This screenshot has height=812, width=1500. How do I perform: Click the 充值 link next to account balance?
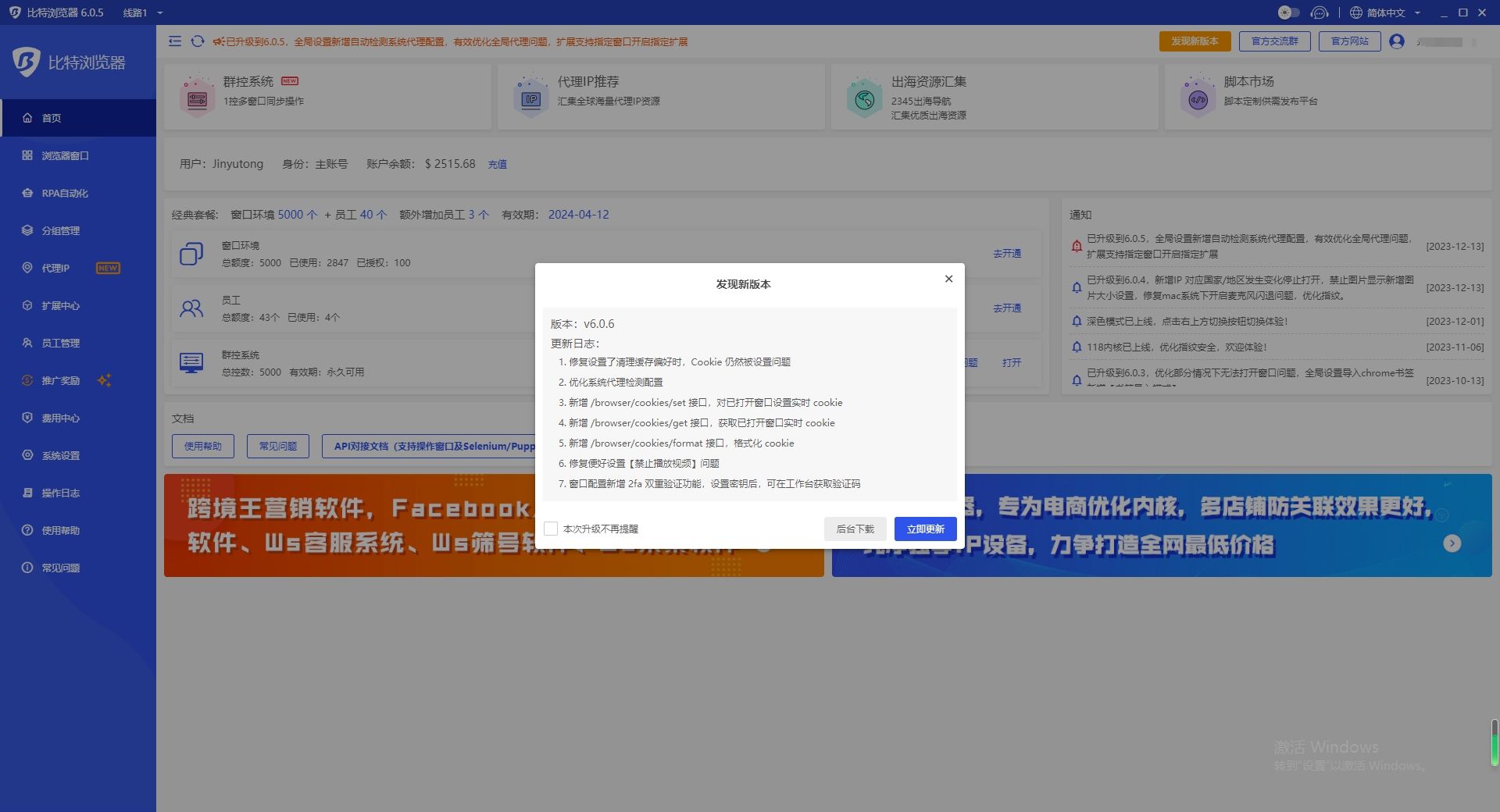[x=498, y=164]
